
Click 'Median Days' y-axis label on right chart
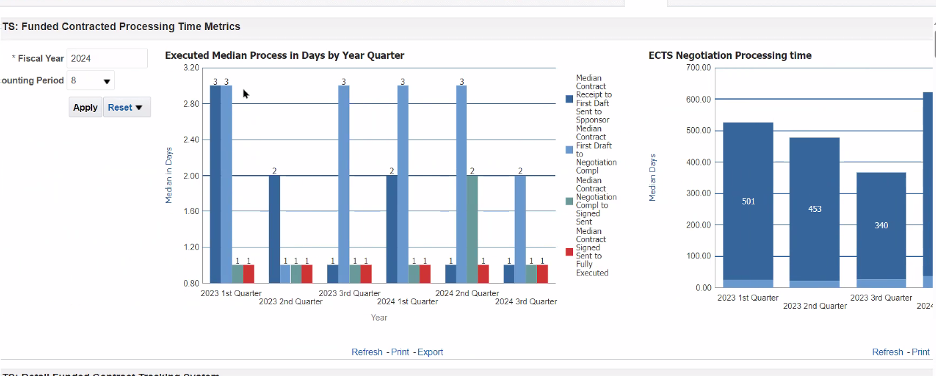tap(652, 177)
